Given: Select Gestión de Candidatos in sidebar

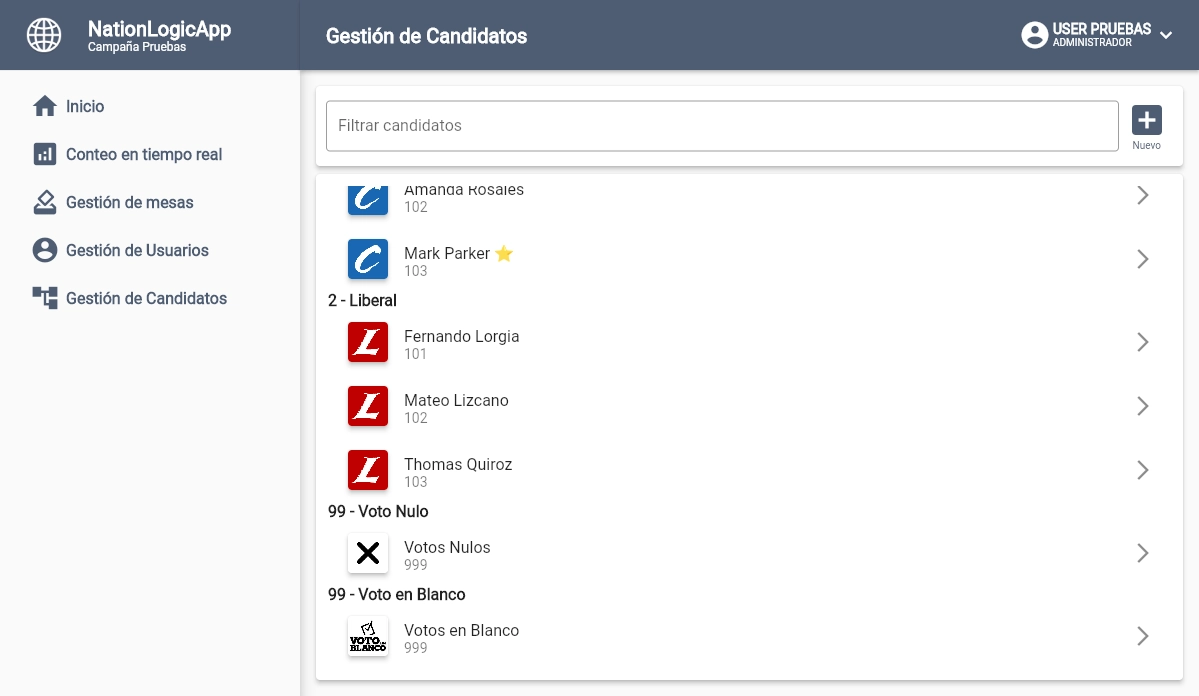Looking at the screenshot, I should point(146,298).
